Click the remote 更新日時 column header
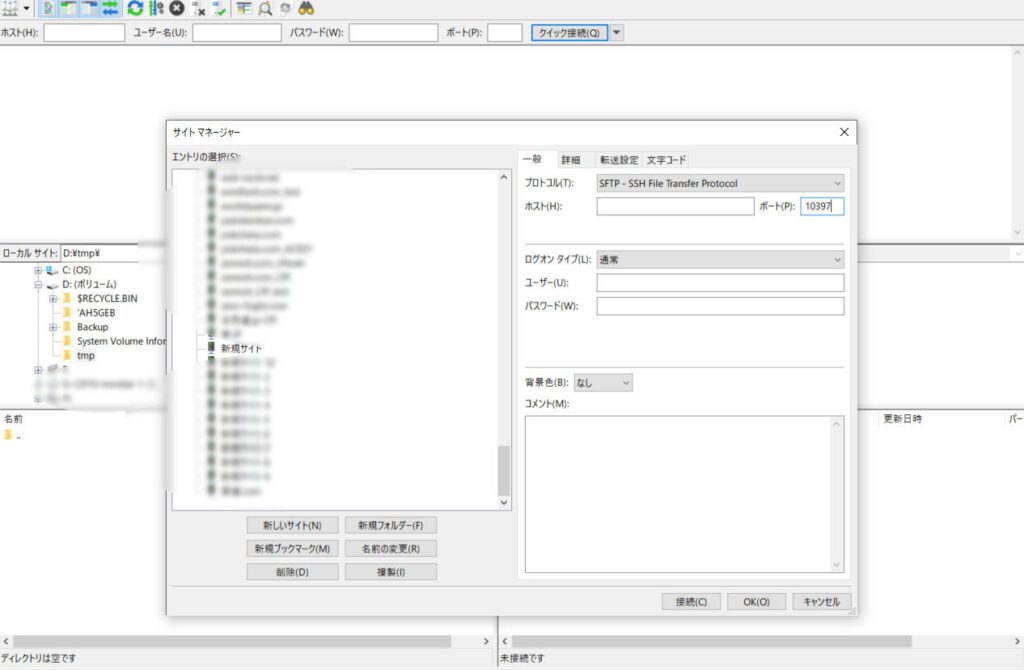This screenshot has width=1024, height=670. [x=902, y=419]
